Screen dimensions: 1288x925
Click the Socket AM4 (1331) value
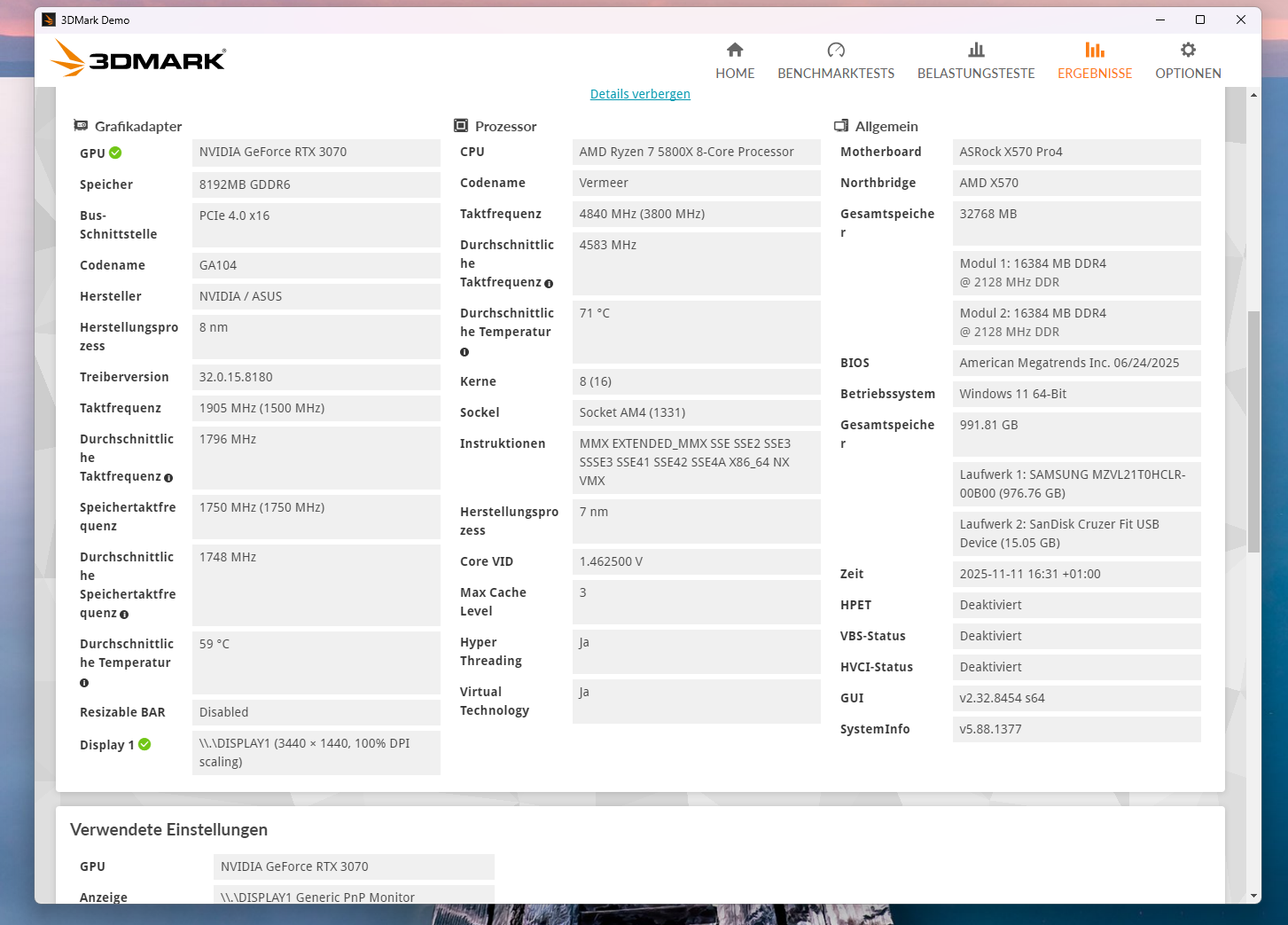(697, 412)
